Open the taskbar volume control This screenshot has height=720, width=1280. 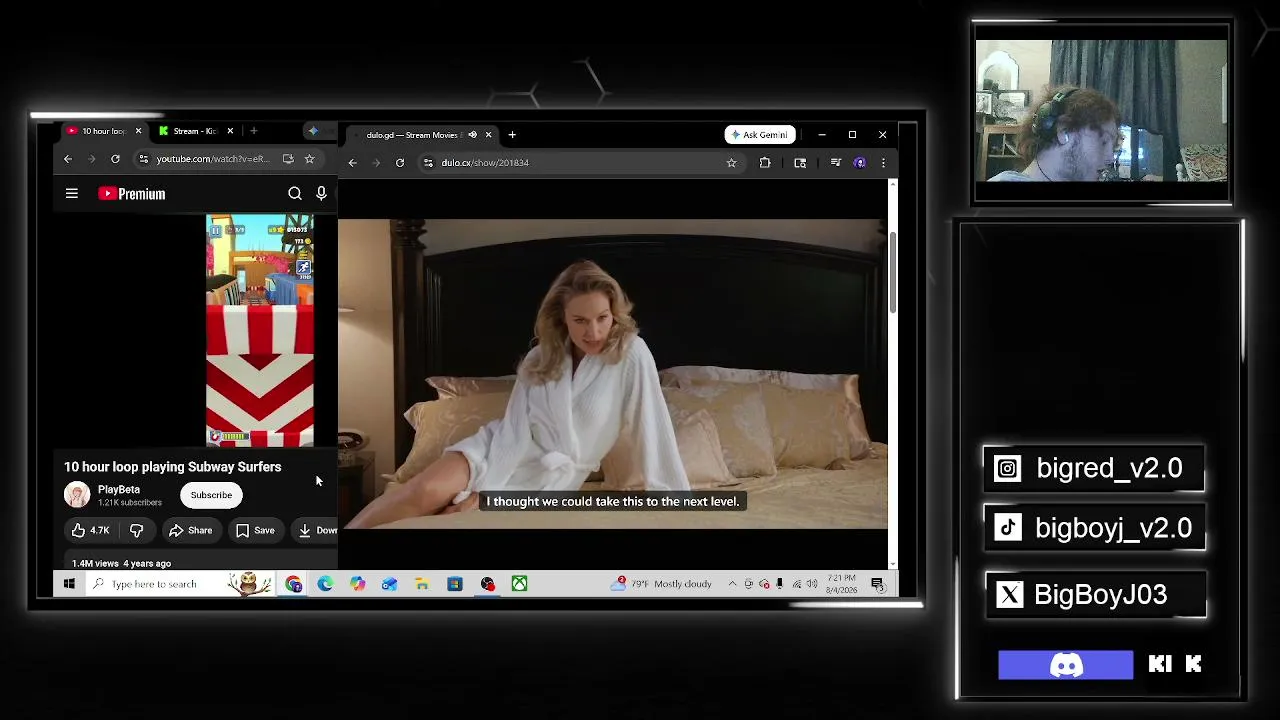pyautogui.click(x=812, y=584)
